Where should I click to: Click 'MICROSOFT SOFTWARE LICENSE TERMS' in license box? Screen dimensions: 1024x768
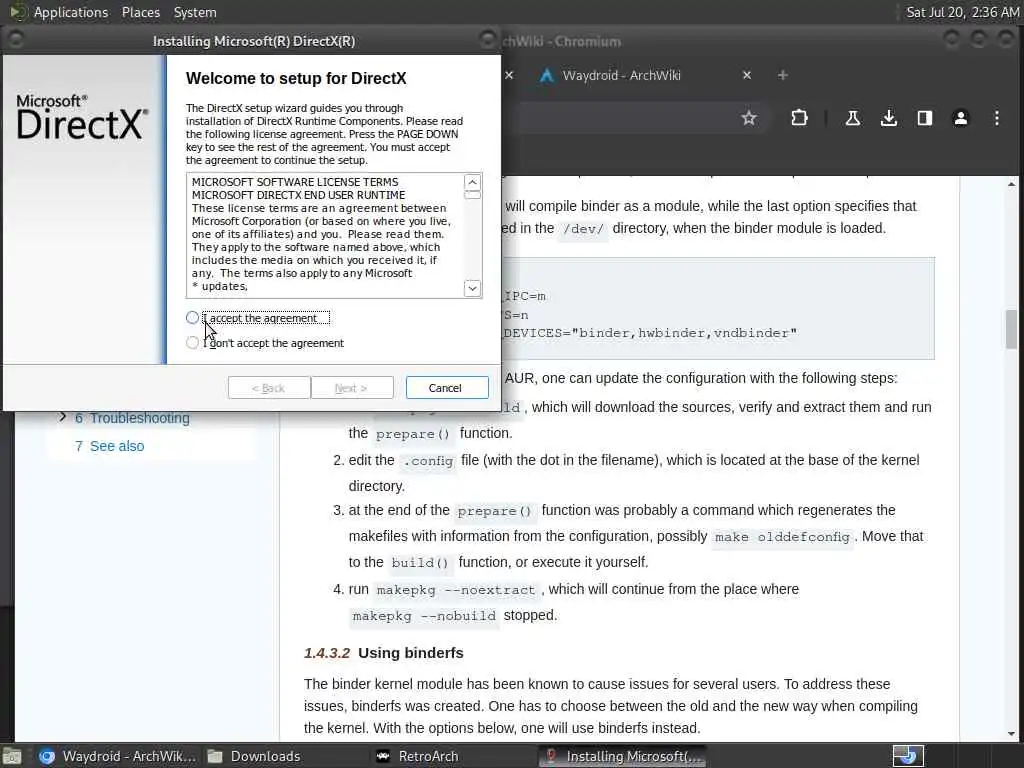tap(295, 182)
